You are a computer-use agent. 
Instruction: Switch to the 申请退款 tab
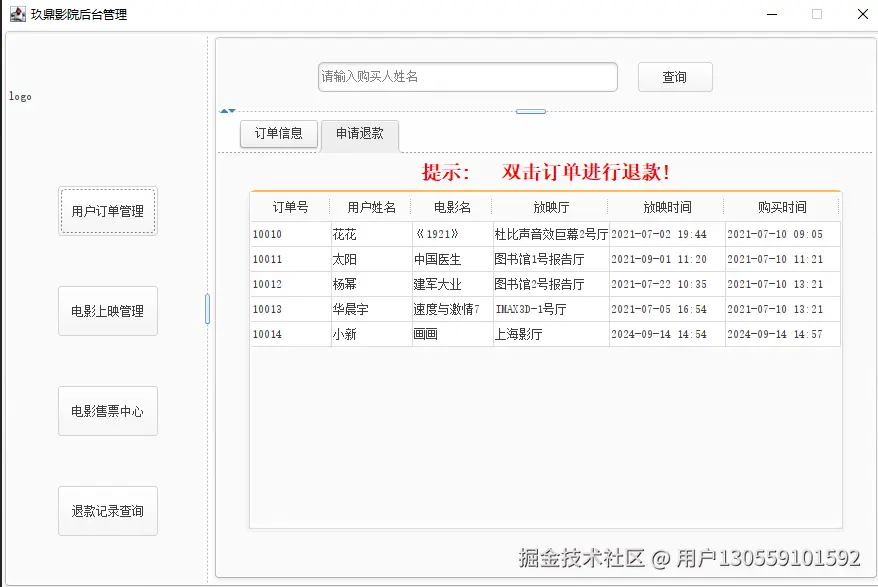(x=360, y=134)
